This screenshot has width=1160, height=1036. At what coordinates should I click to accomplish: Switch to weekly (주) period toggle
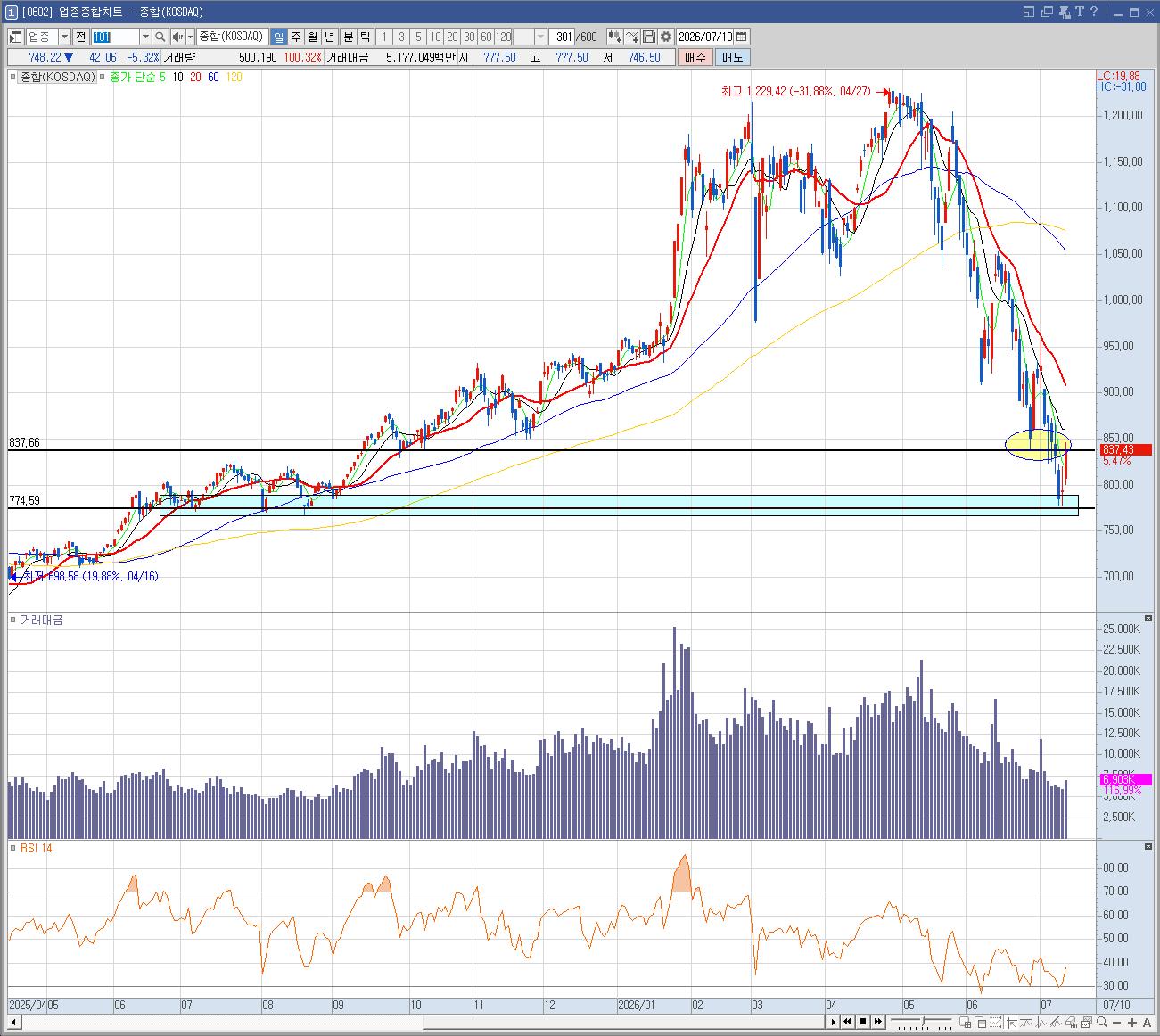click(296, 37)
